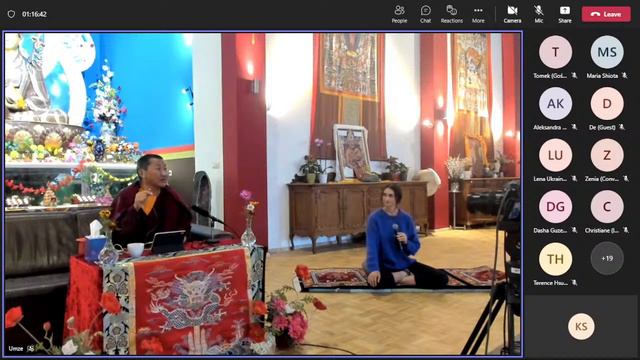Select Tomek participant avatar
640x360 pixels.
tap(555, 52)
